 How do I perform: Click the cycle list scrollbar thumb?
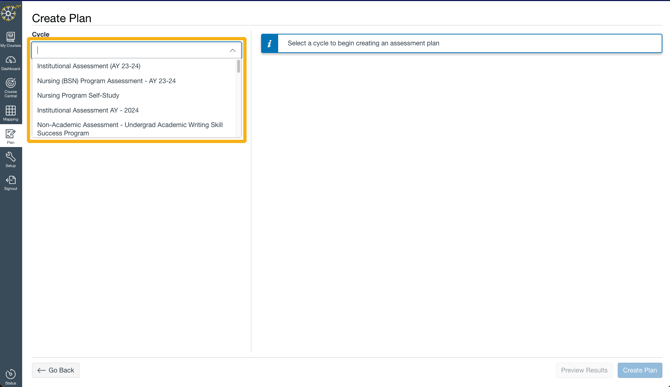click(x=238, y=67)
